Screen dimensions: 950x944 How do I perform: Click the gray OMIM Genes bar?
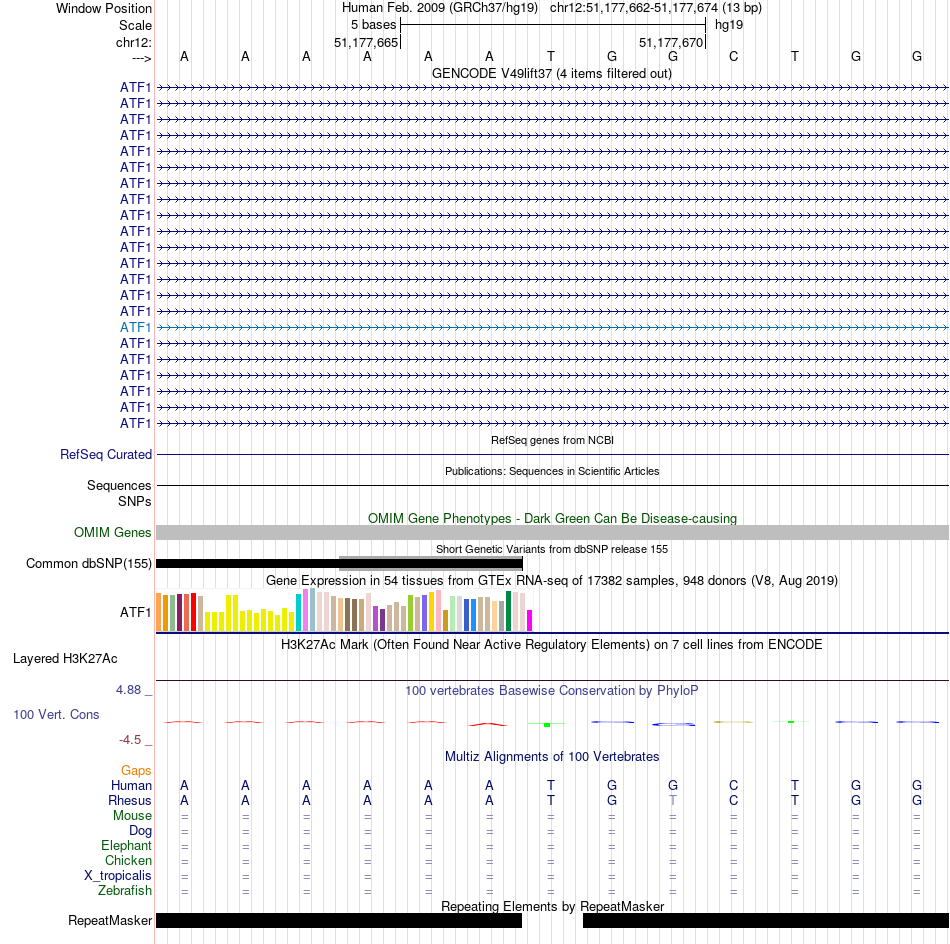tap(553, 533)
